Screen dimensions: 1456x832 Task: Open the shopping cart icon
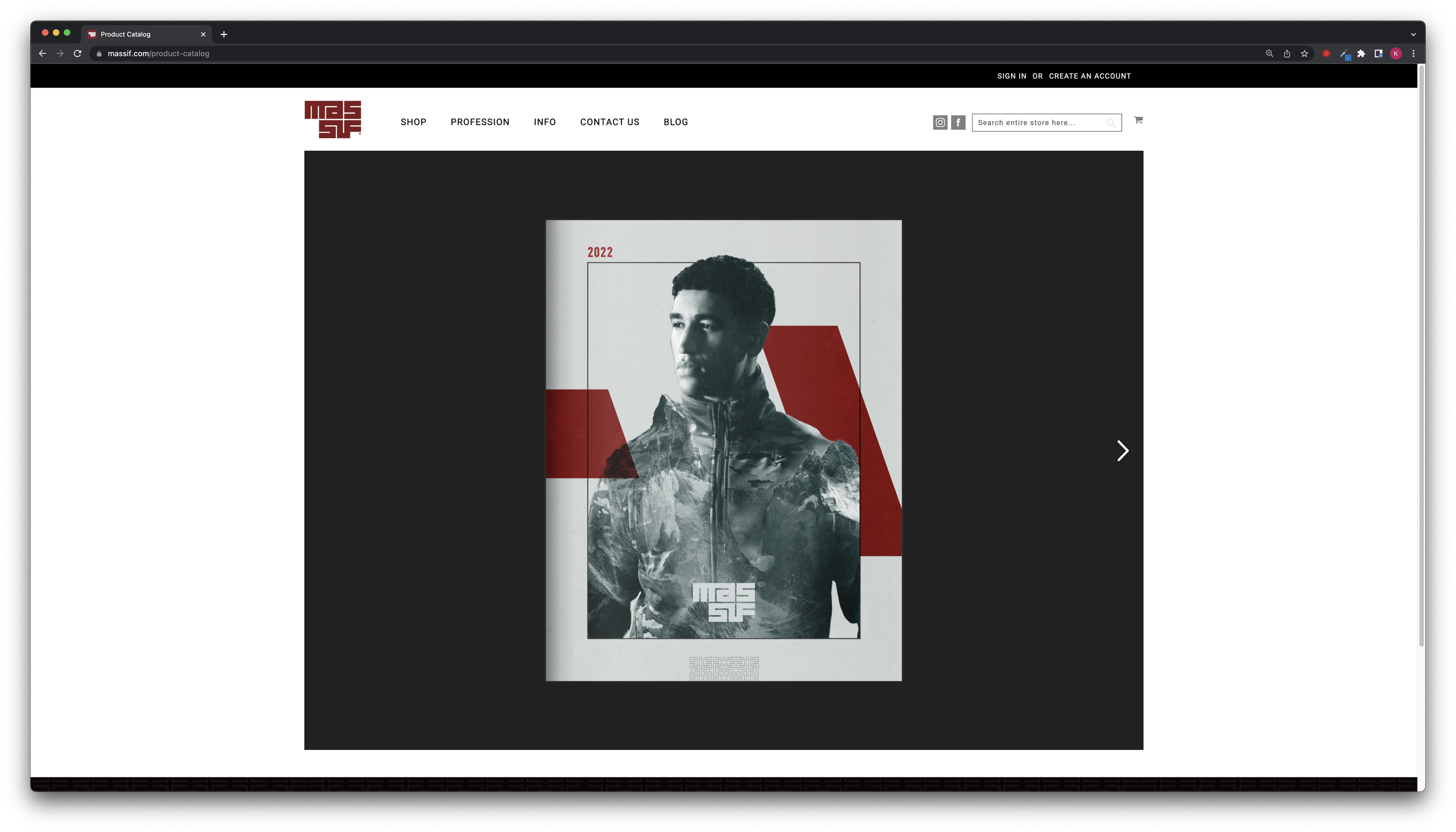1139,120
